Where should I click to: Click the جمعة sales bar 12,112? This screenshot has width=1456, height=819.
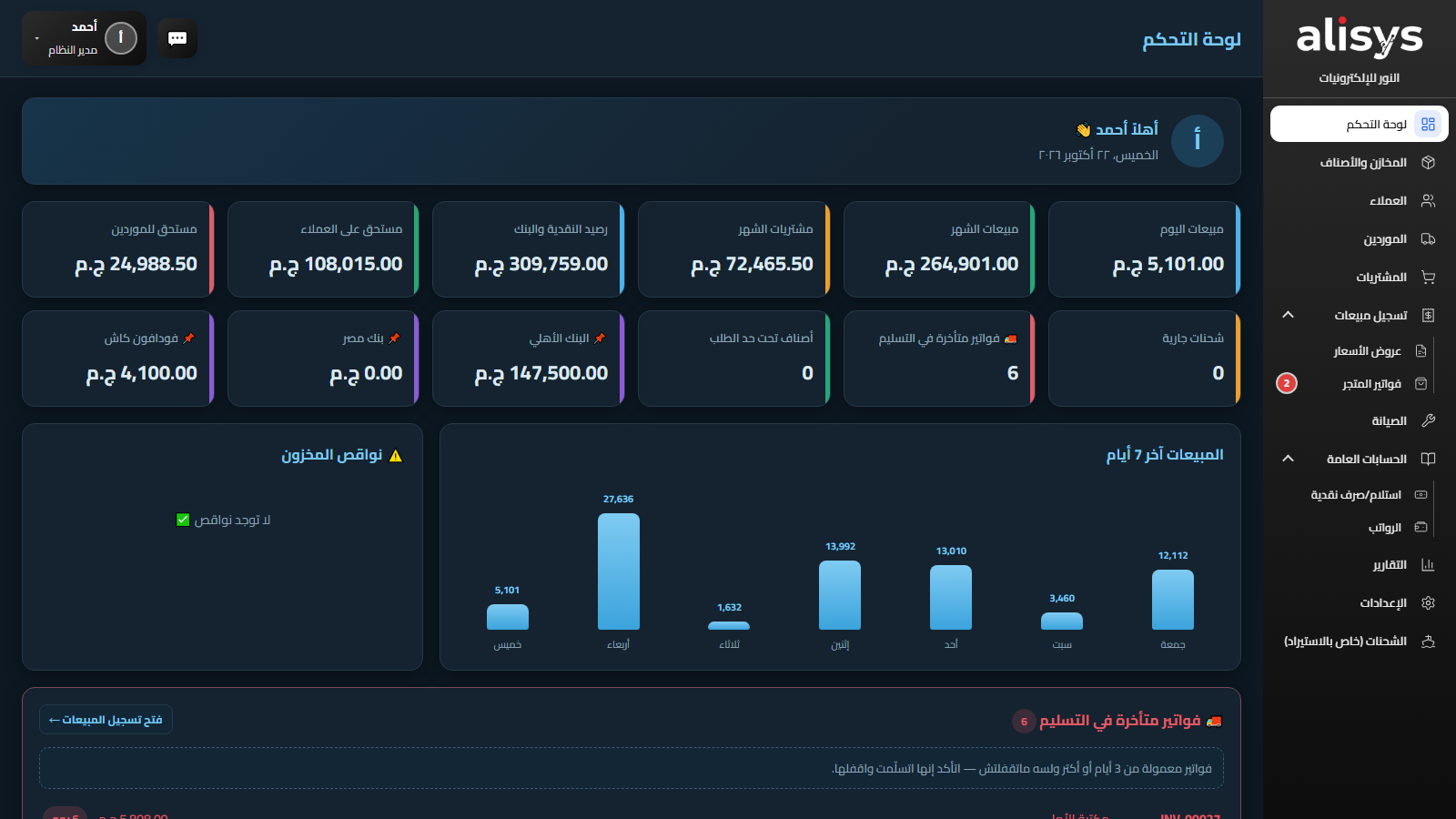(x=1173, y=600)
